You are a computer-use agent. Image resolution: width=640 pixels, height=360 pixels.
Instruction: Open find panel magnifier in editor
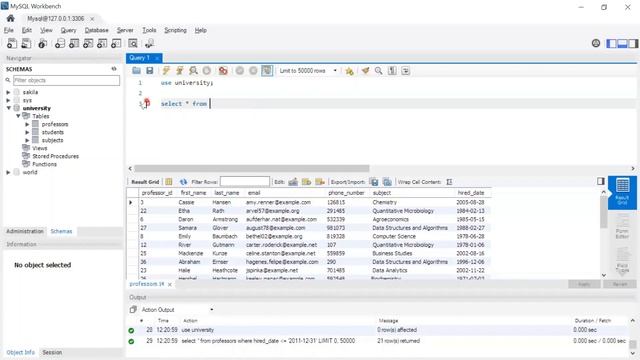(x=379, y=71)
